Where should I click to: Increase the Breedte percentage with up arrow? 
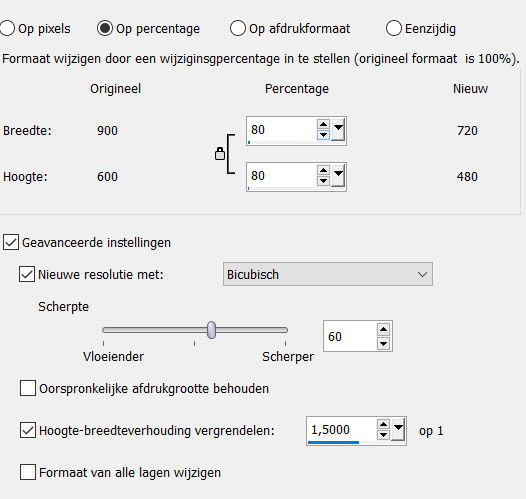pos(323,124)
